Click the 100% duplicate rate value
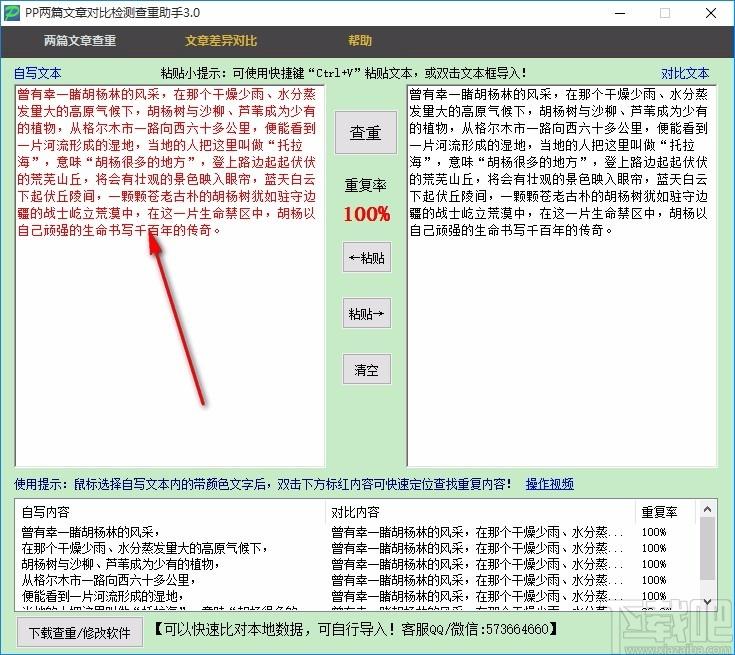The image size is (735, 655). coord(367,214)
